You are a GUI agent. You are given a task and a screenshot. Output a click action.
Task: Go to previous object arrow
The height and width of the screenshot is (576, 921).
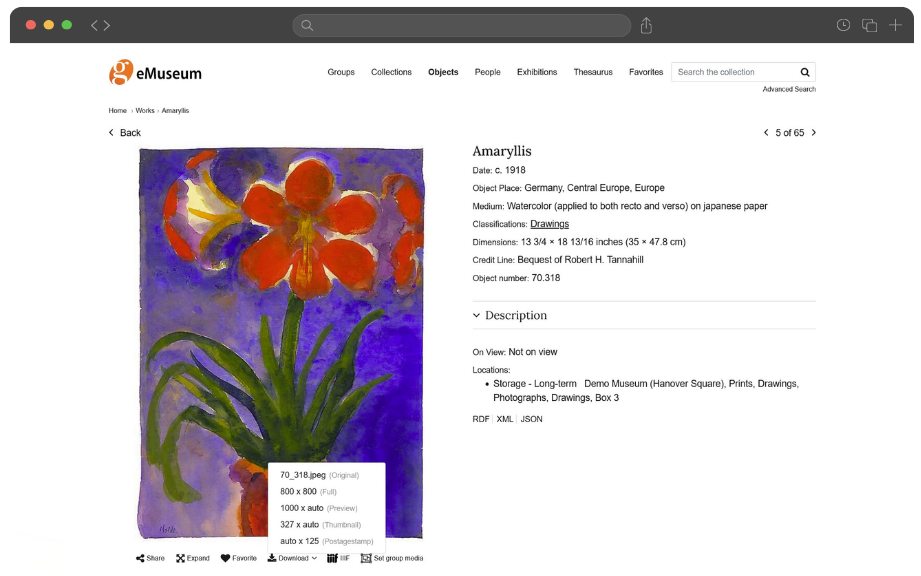point(766,133)
